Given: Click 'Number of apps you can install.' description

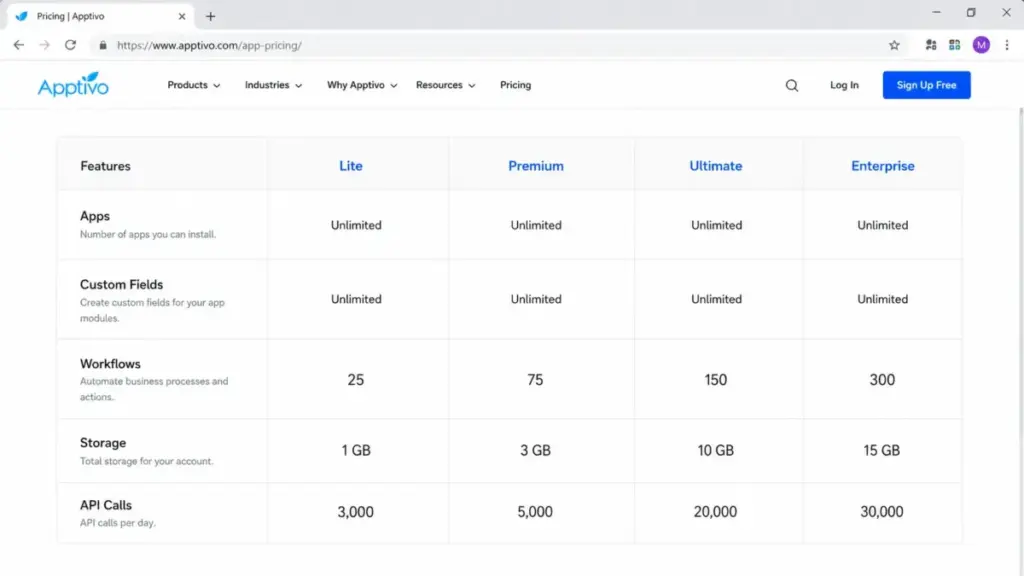Looking at the screenshot, I should [x=148, y=234].
